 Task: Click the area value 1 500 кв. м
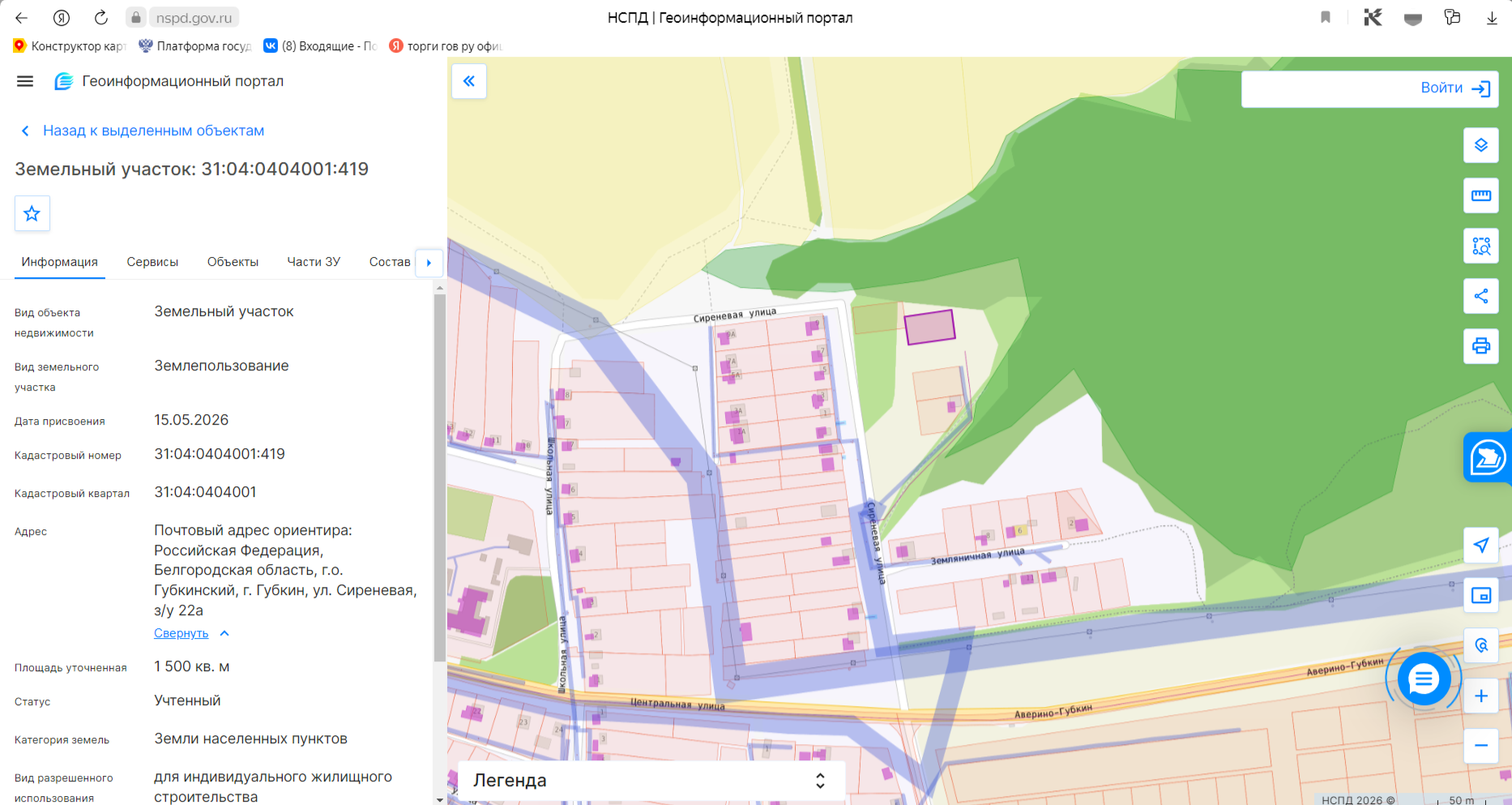[x=192, y=666]
